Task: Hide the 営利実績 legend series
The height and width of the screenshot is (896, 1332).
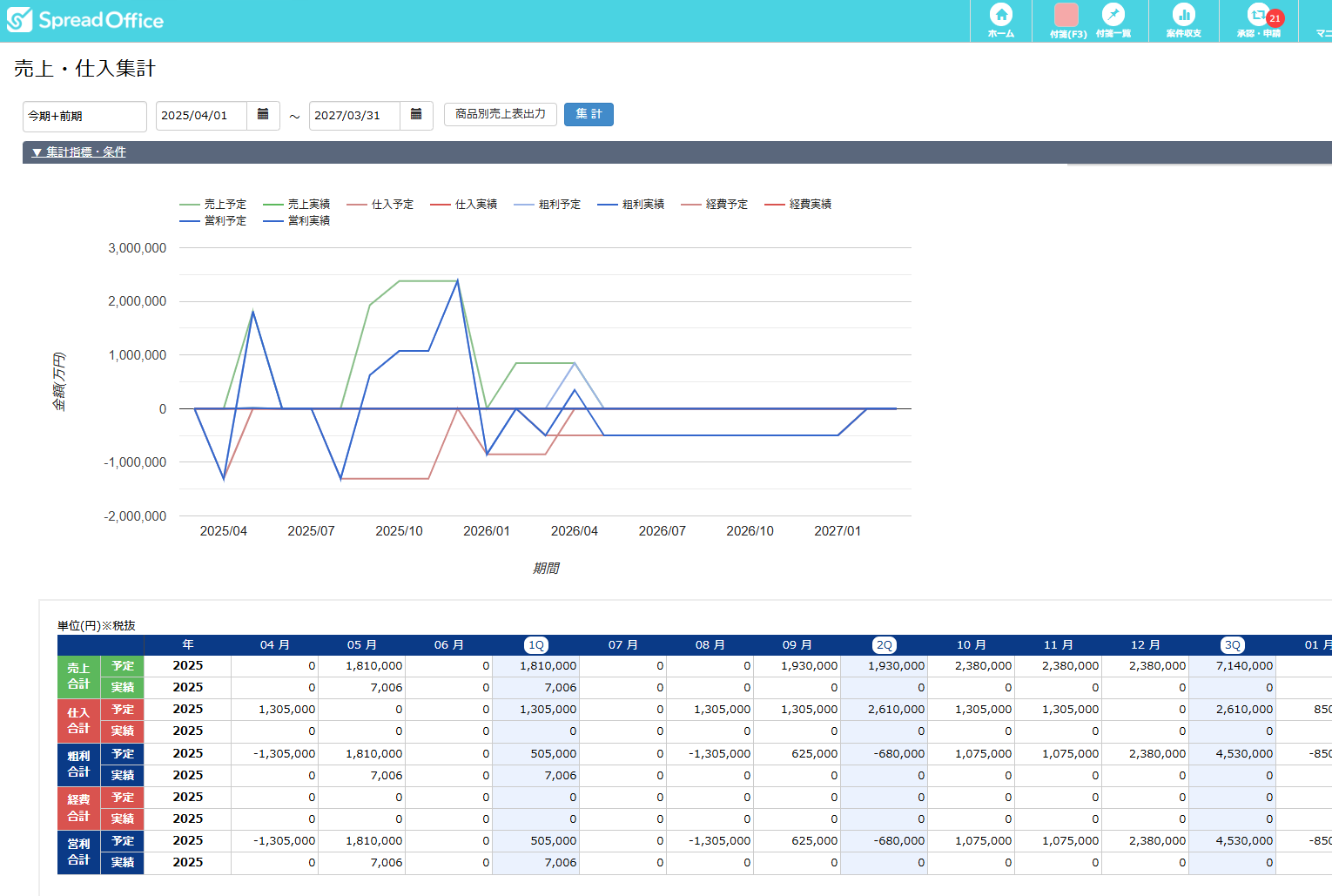Action: (308, 221)
